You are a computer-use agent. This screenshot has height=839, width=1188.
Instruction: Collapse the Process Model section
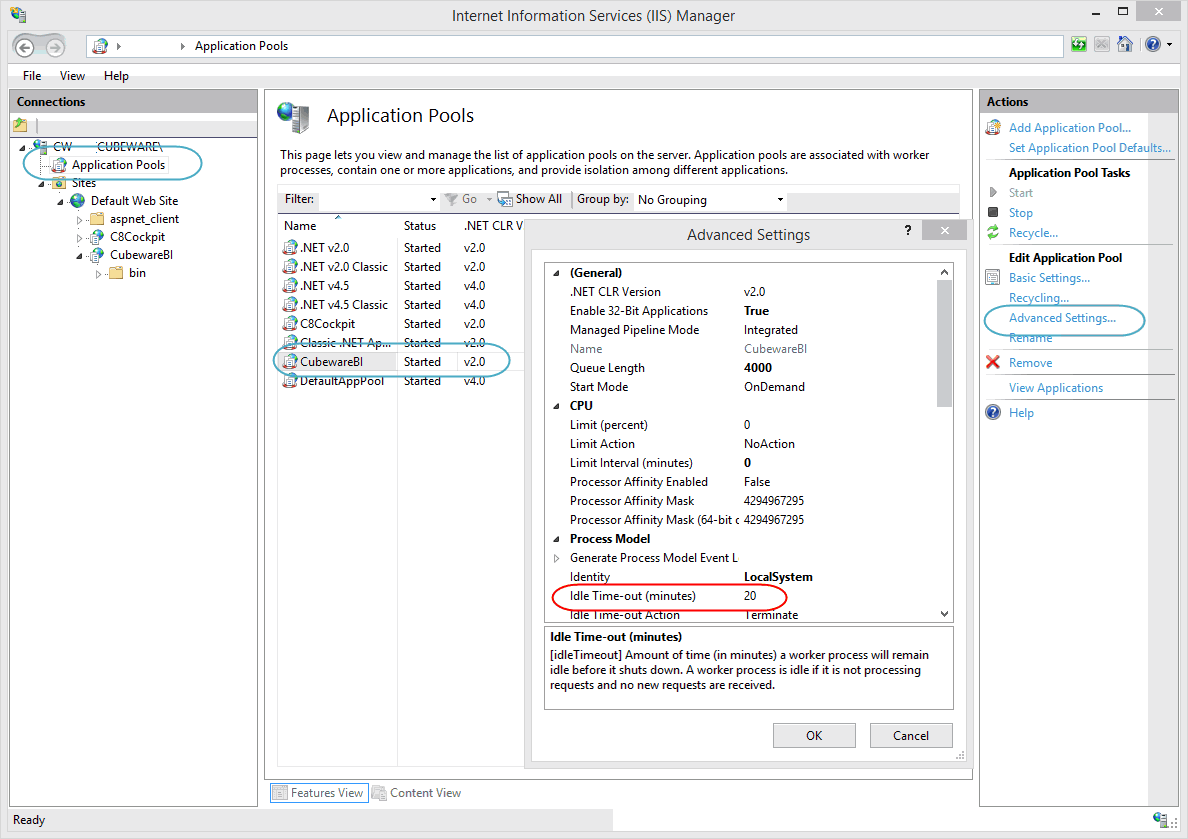click(556, 540)
